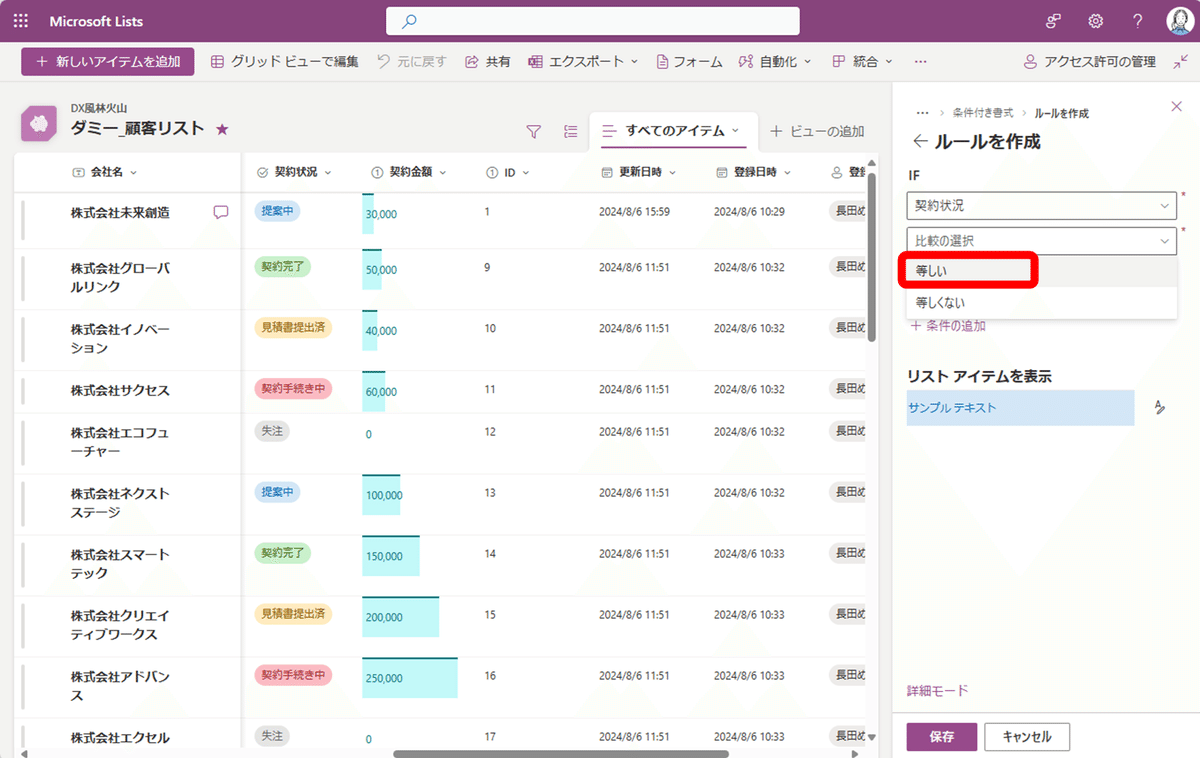The image size is (1200, 758).
Task: Click the 見積書提出済 badge in ID 10 row
Action: [x=293, y=328]
